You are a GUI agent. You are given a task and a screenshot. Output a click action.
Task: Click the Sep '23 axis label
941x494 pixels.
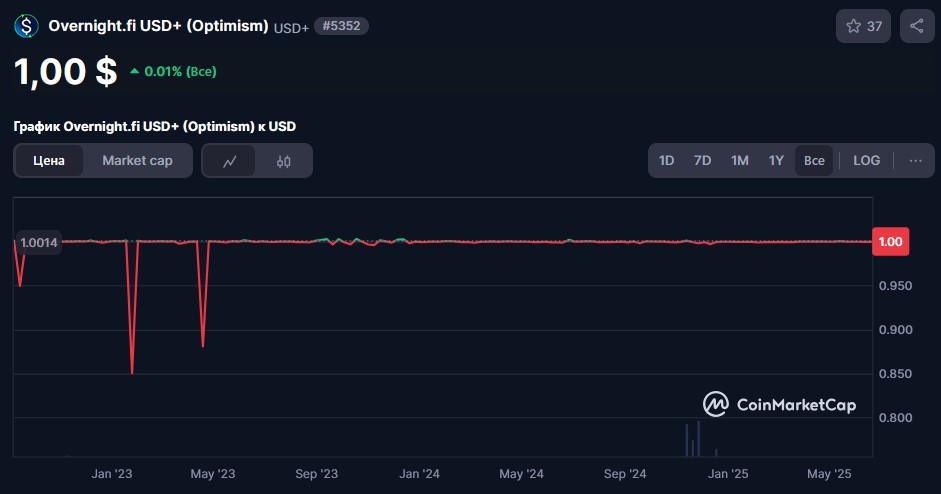click(x=316, y=474)
